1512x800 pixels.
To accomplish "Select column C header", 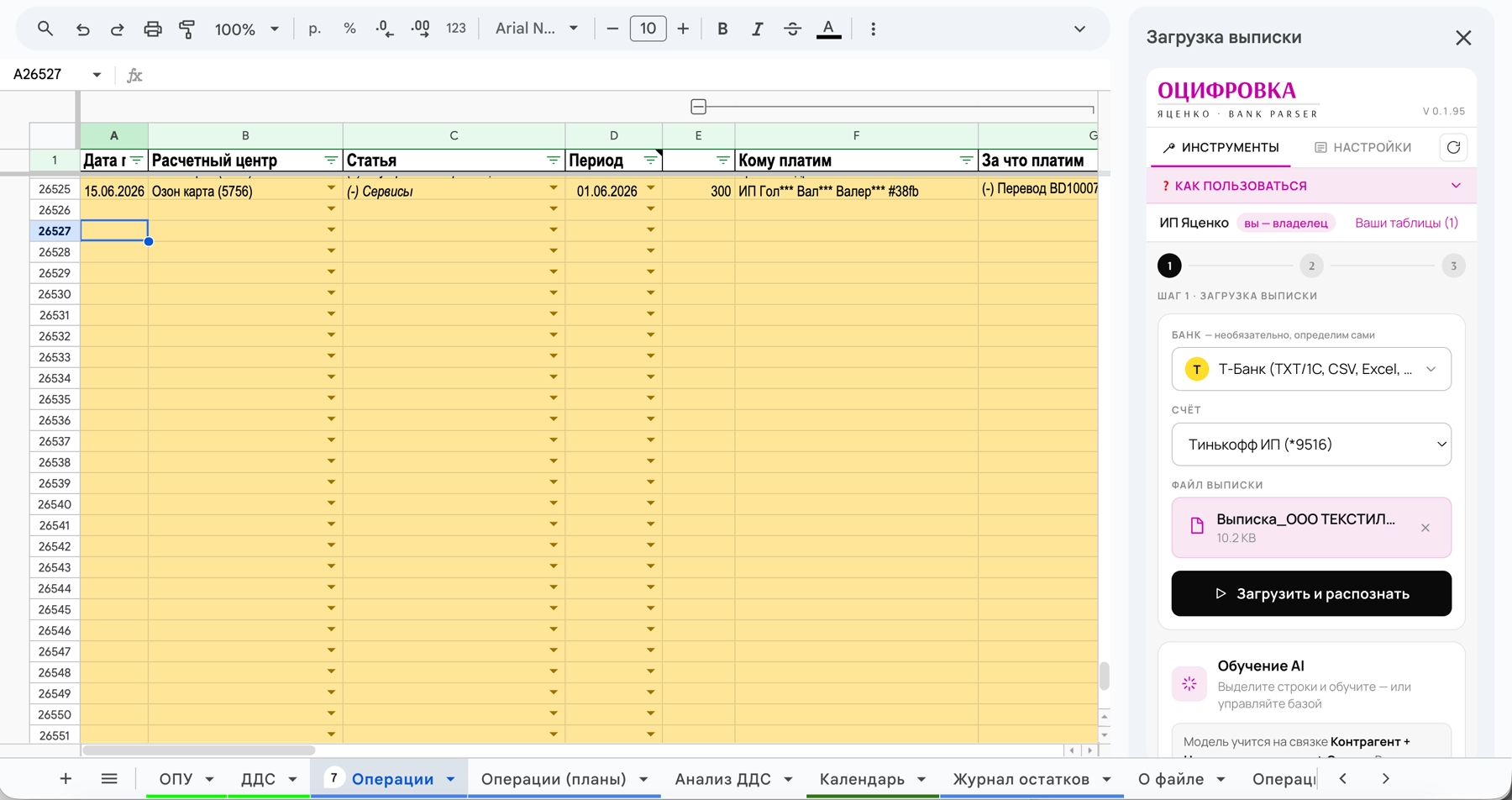I will click(x=454, y=135).
